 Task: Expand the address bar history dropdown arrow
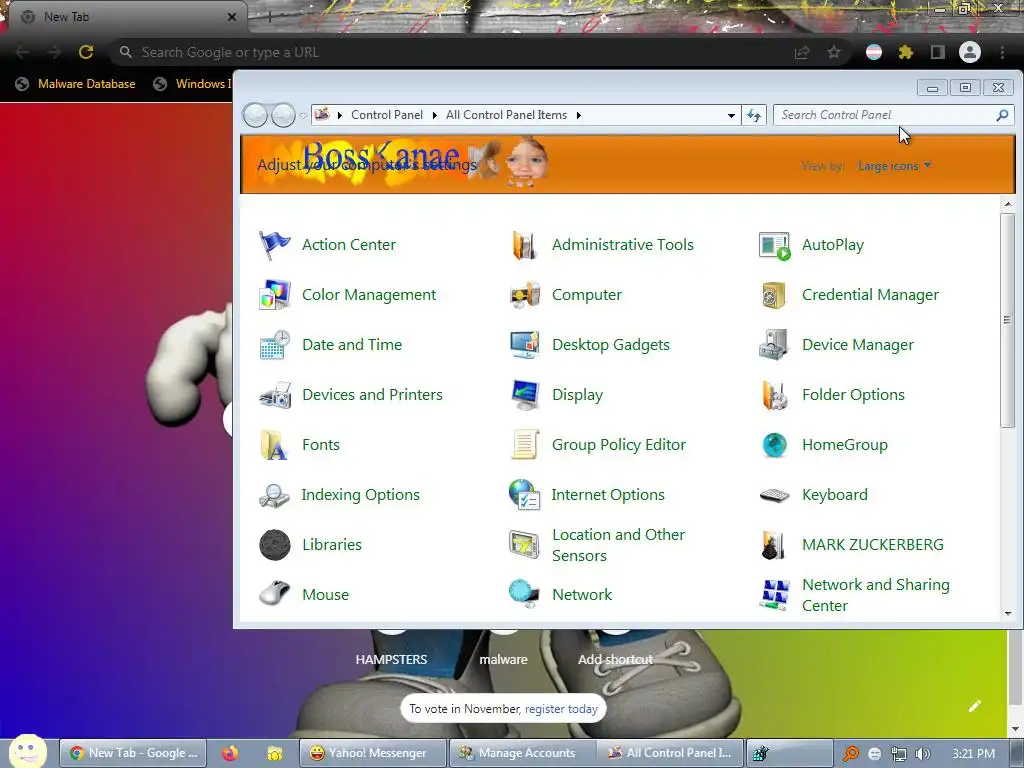coord(731,116)
